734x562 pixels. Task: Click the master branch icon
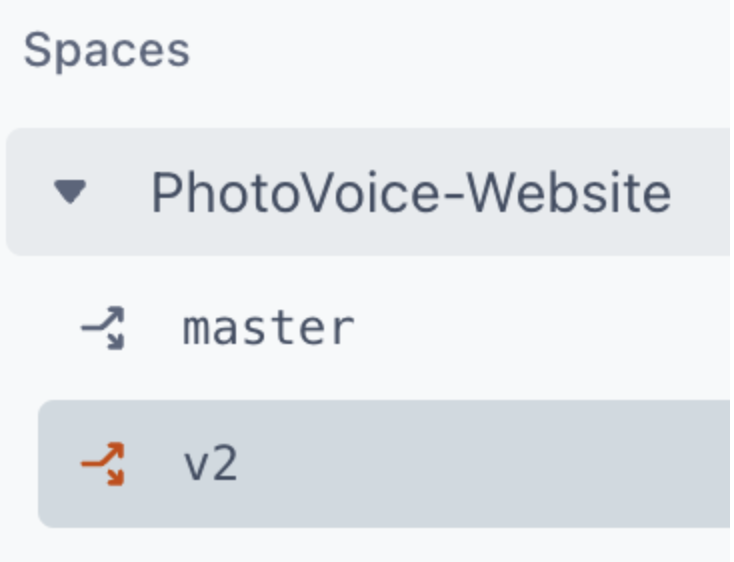(103, 328)
